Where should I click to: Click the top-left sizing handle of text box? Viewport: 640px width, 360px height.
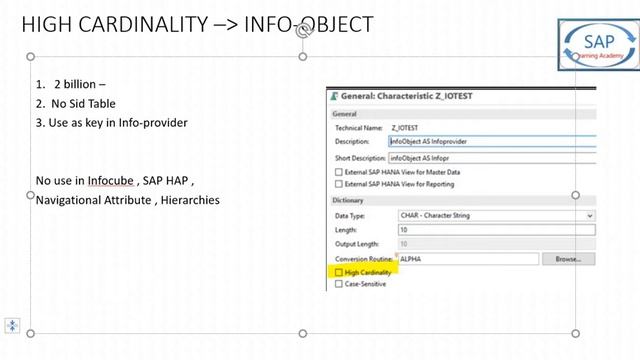point(31,57)
